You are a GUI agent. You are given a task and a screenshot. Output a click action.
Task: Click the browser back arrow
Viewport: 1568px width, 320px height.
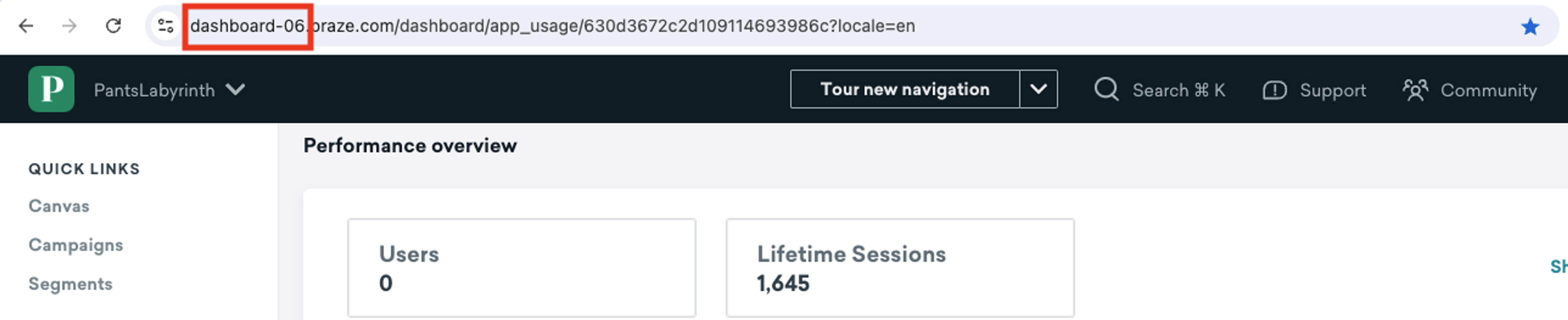pyautogui.click(x=26, y=26)
